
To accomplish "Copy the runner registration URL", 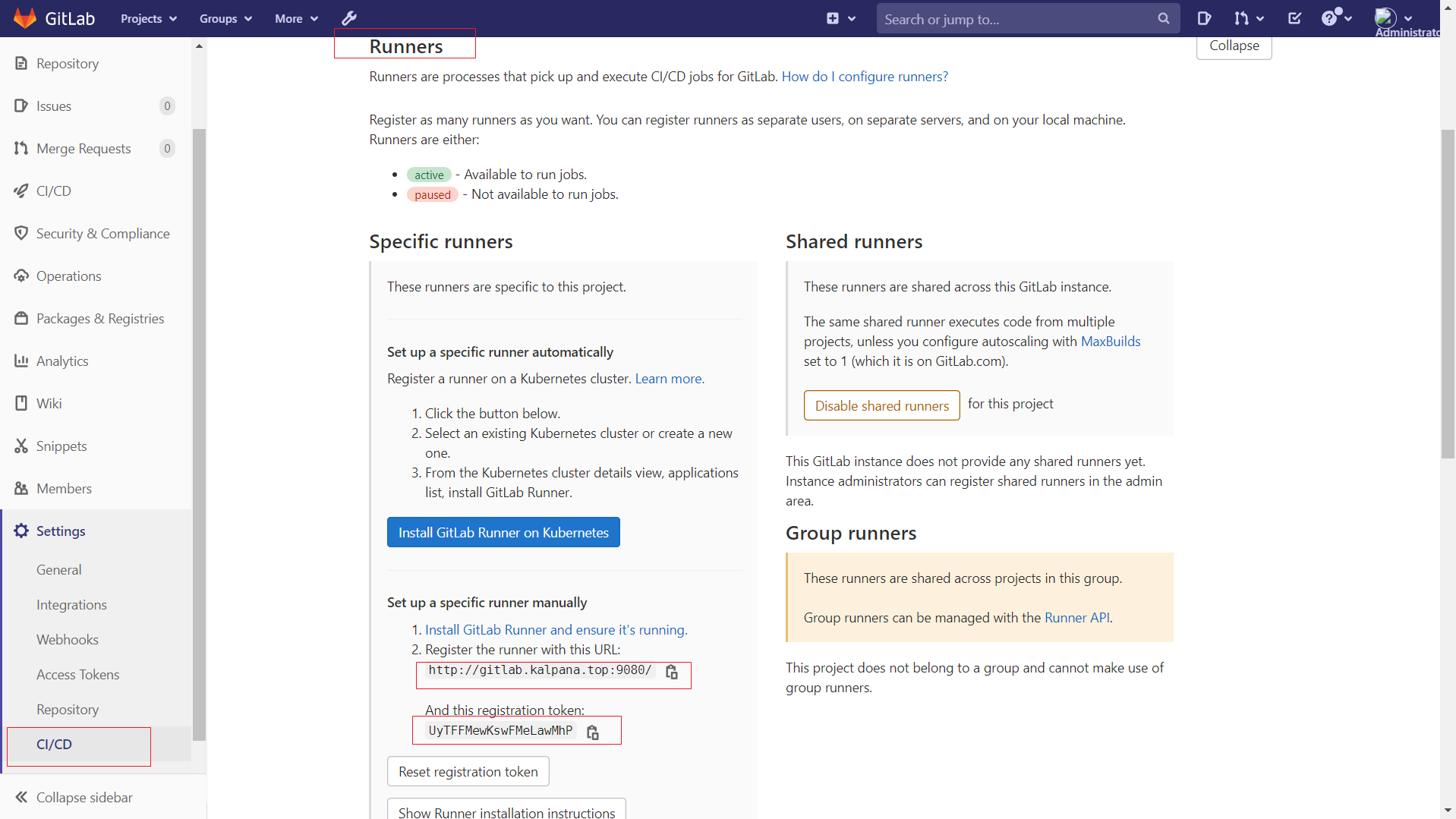I will point(672,673).
